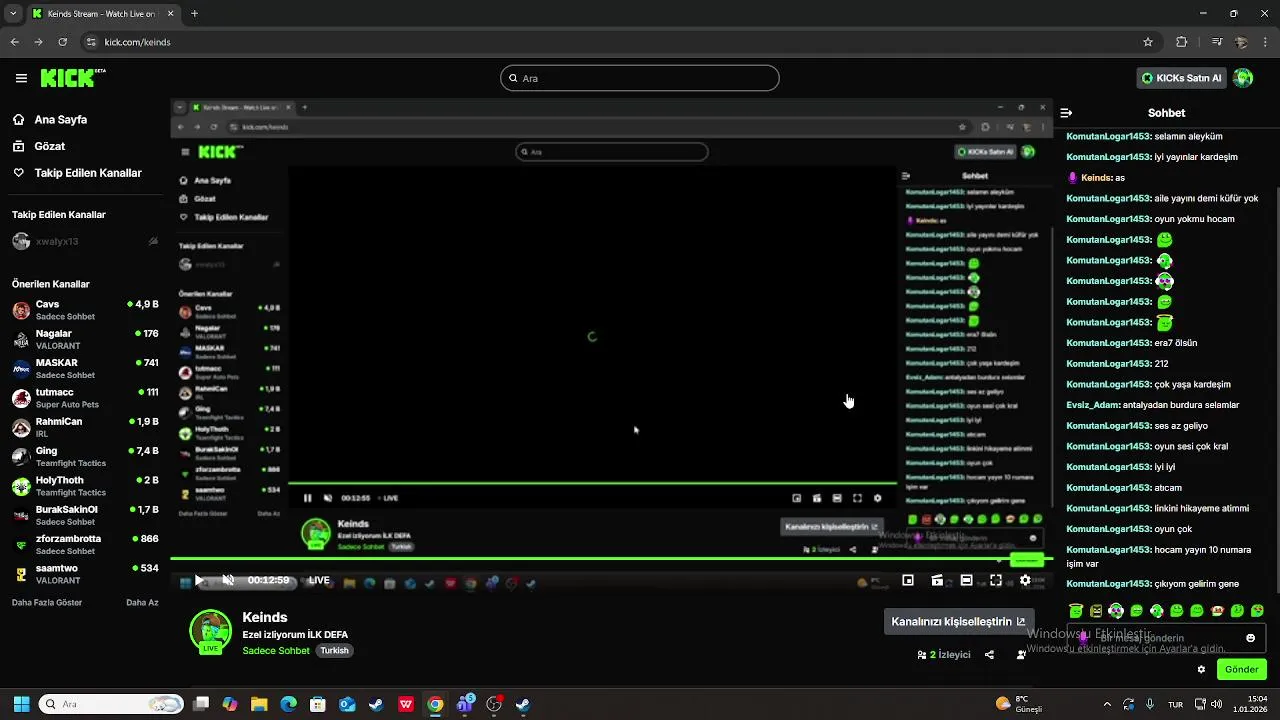Click Keinds username in chat

pos(1097,178)
